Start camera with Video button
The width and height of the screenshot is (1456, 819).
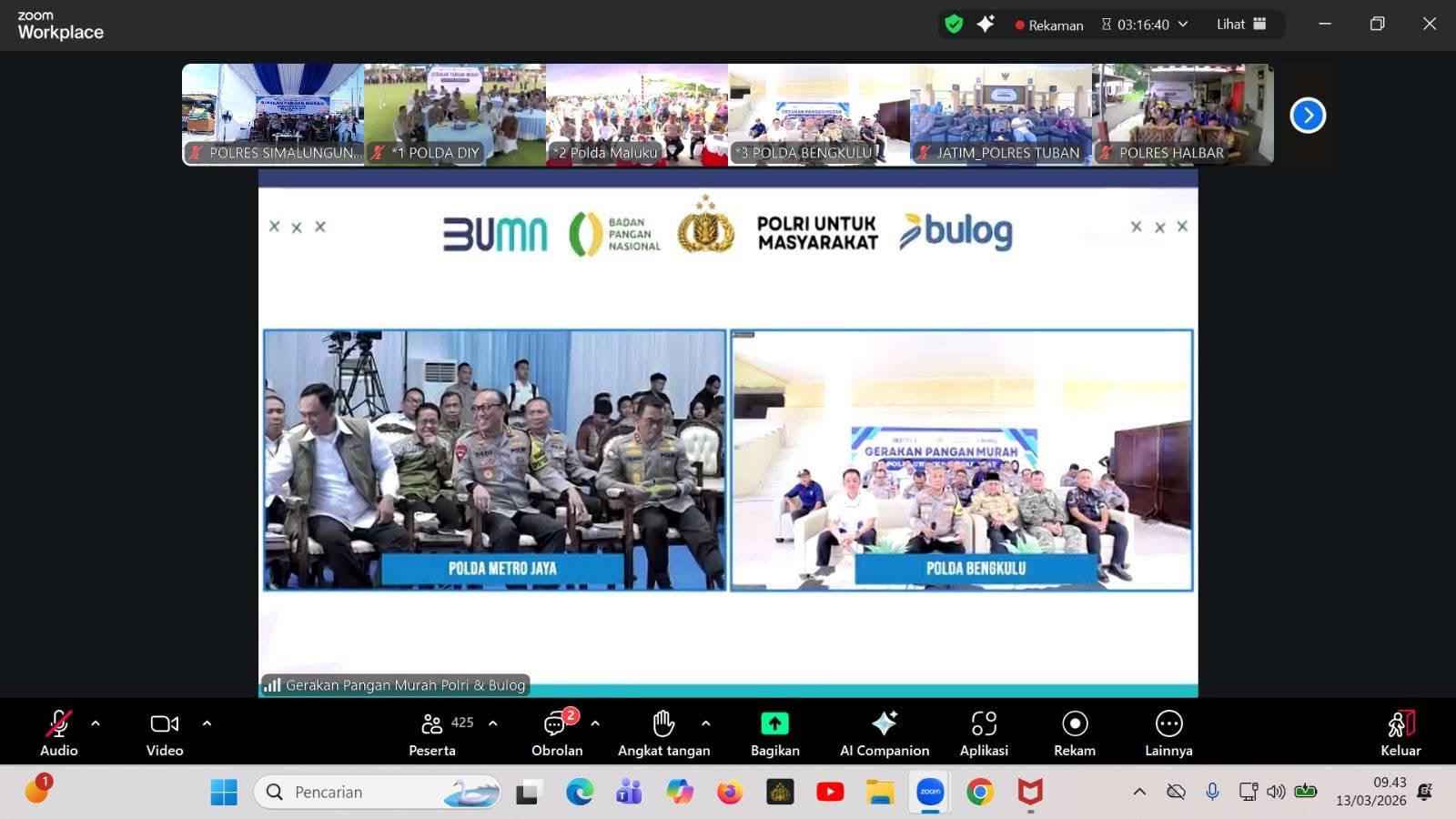(165, 733)
